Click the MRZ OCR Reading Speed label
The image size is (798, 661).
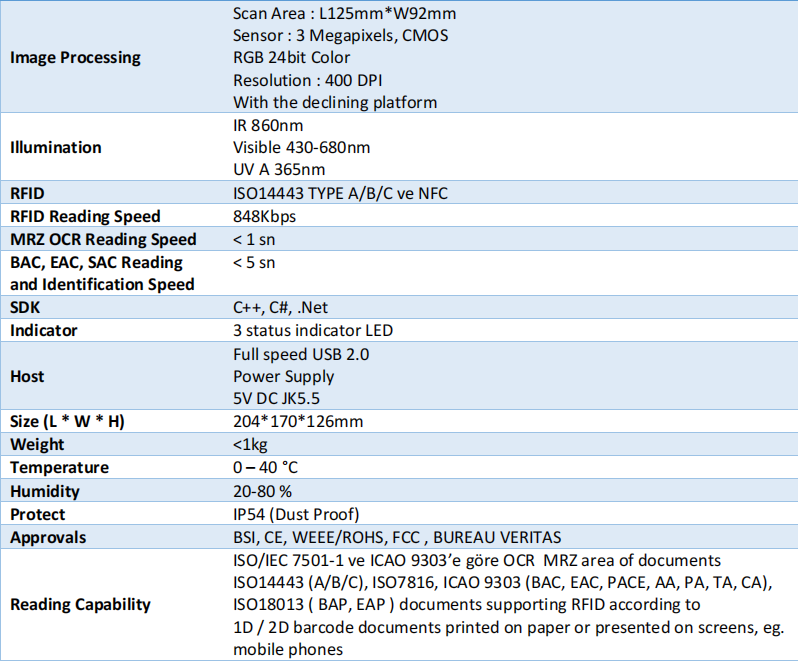[x=103, y=239]
